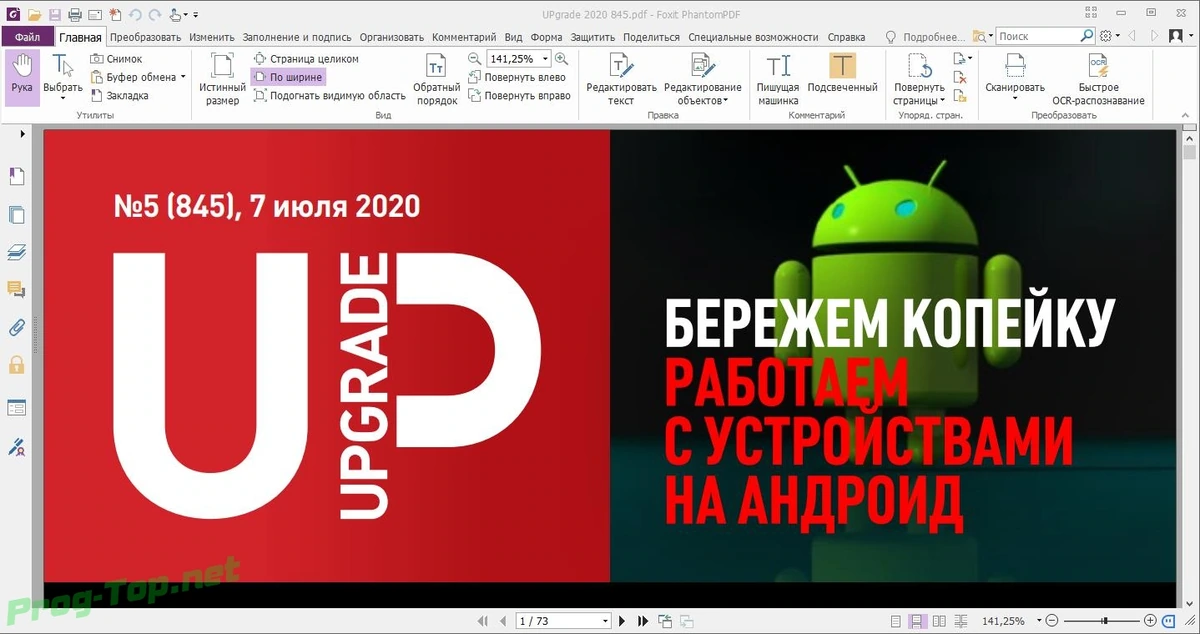1200x634 pixels.
Task: Zoom in with ribbon magnifier plus
Action: point(561,59)
